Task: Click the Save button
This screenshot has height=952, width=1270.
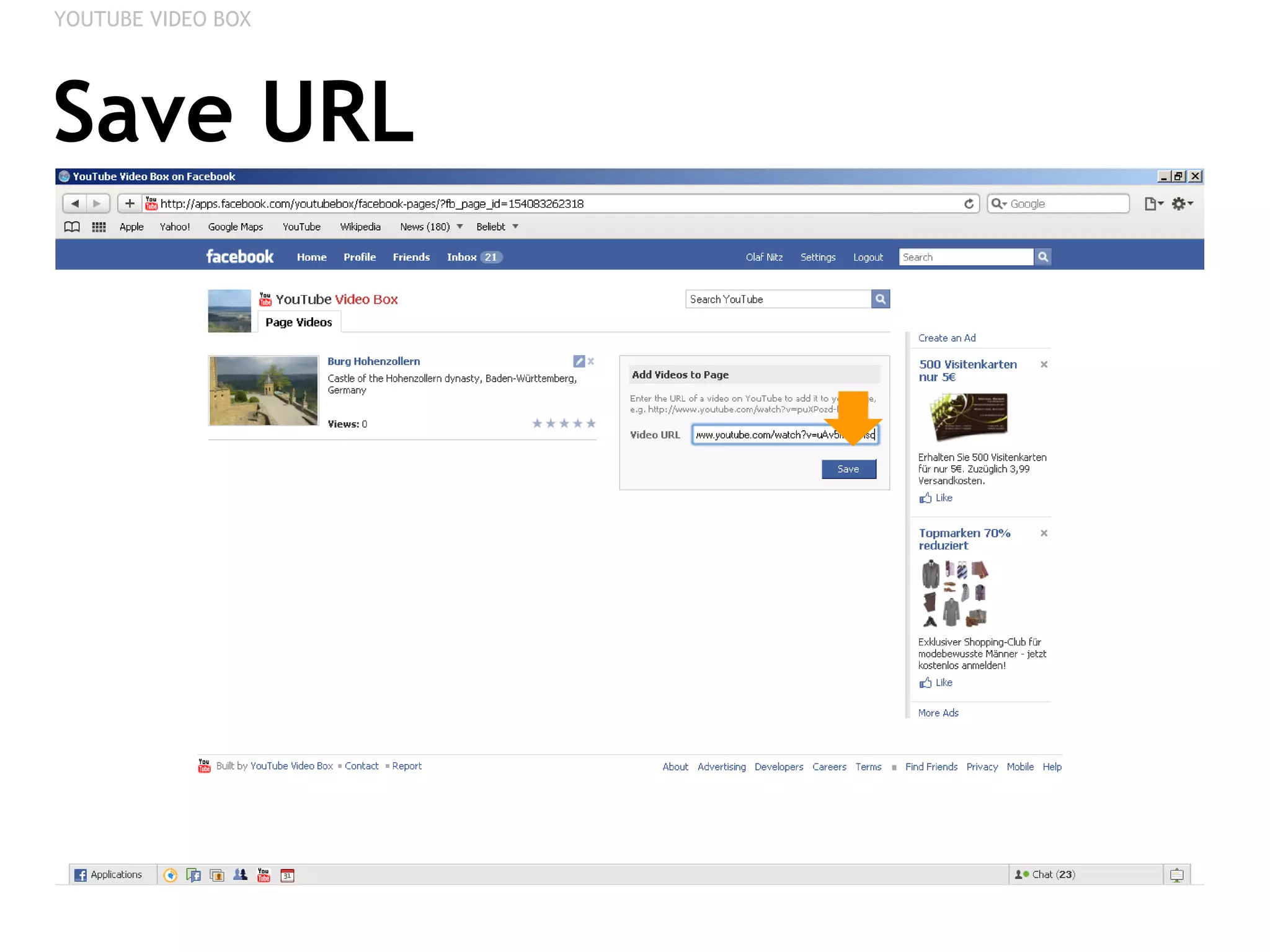Action: 849,469
